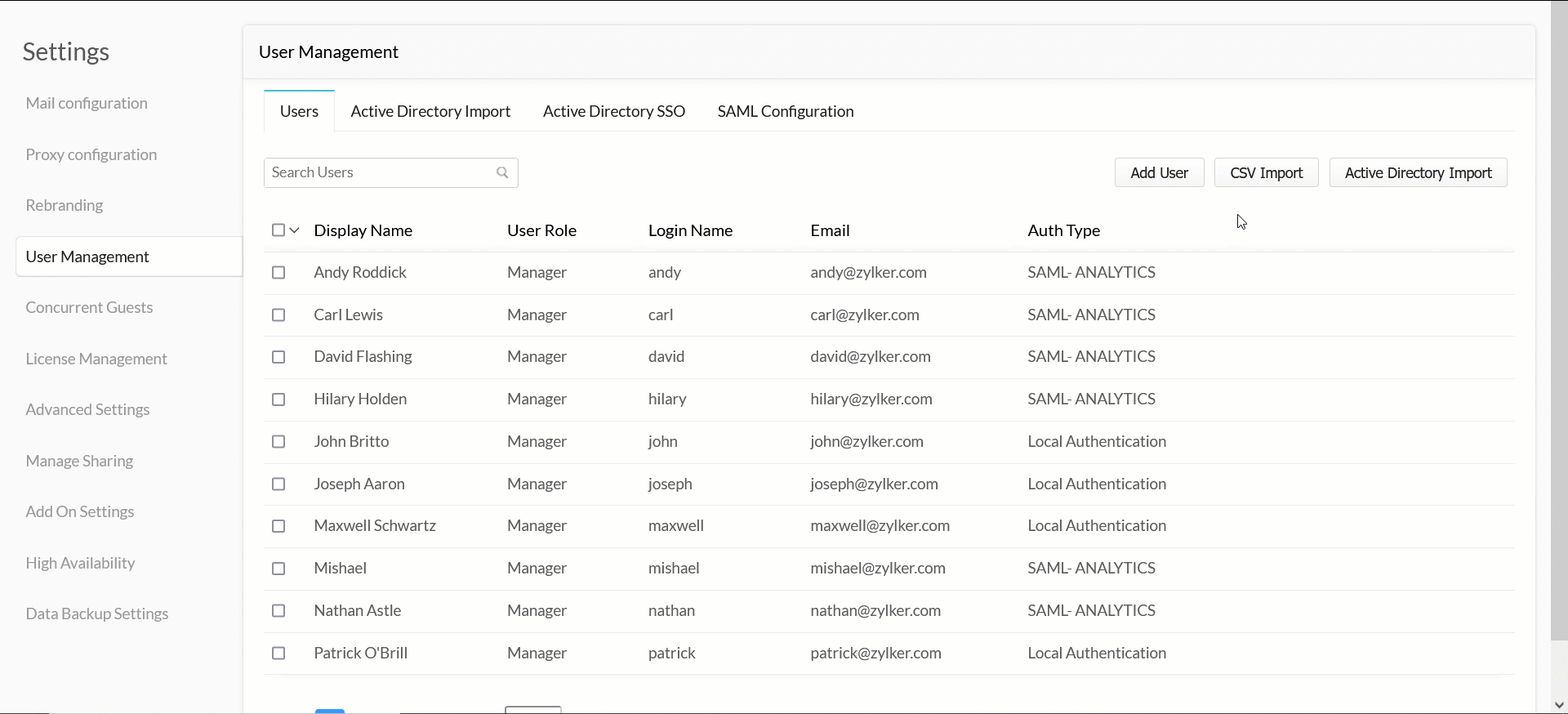Open the Active Directory SSO tab
The image size is (1568, 714).
[613, 111]
